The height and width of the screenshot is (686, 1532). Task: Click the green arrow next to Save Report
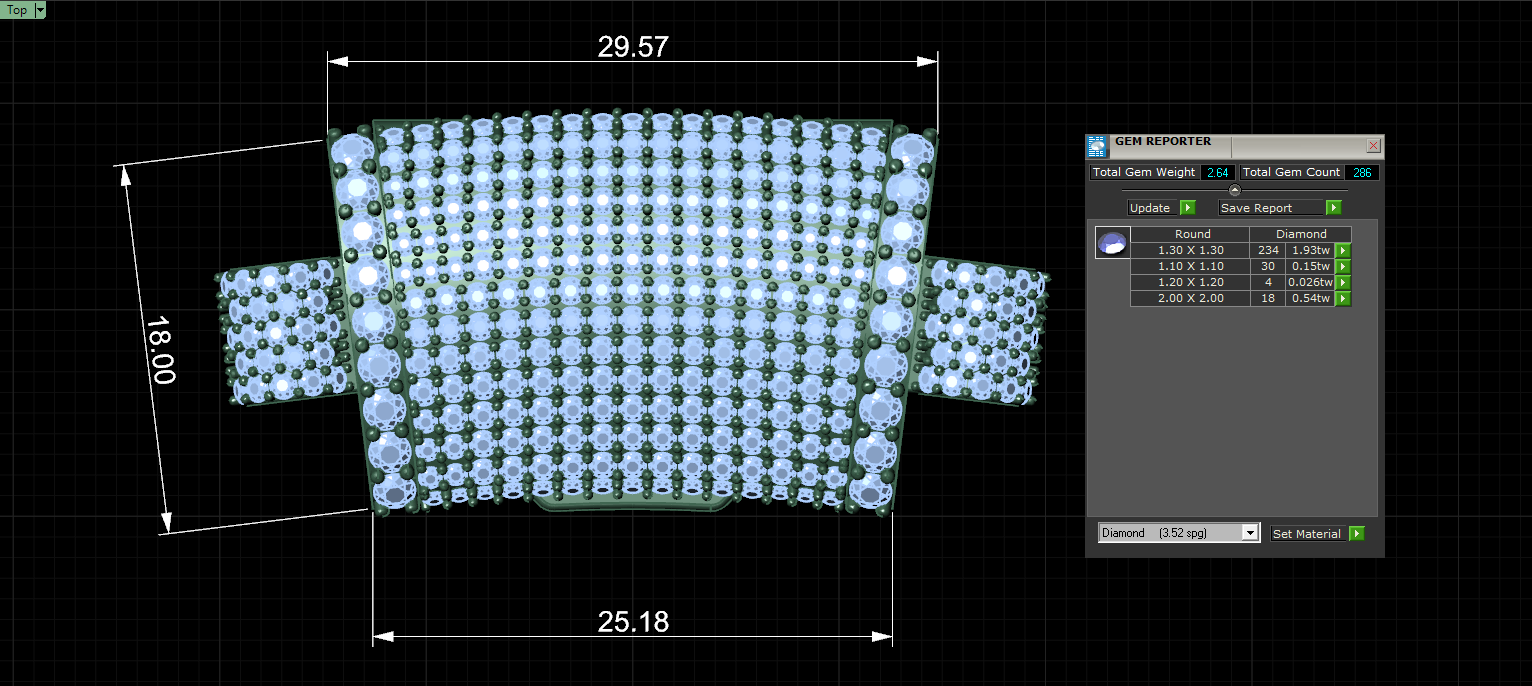click(x=1333, y=208)
